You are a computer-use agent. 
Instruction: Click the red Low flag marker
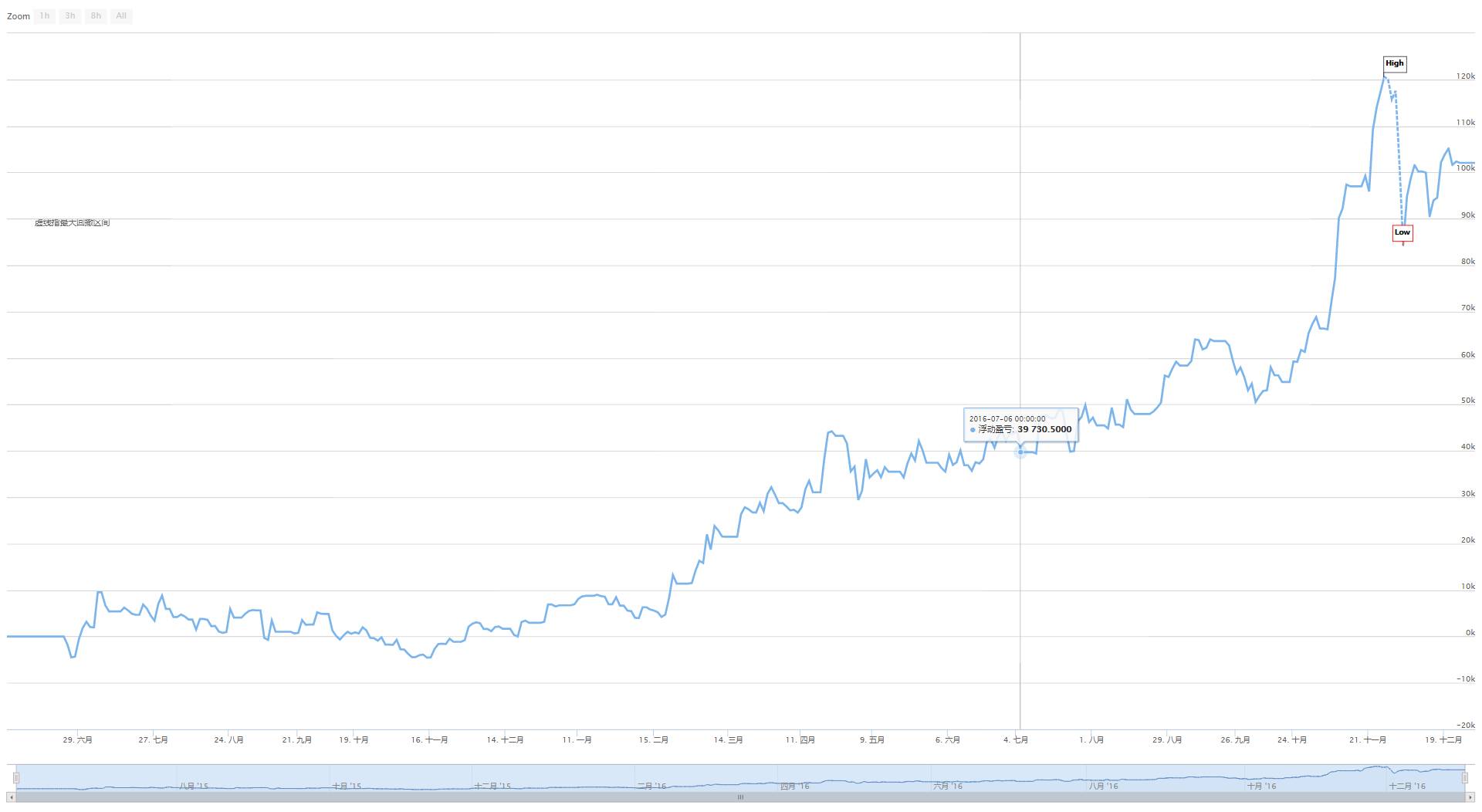[1402, 232]
